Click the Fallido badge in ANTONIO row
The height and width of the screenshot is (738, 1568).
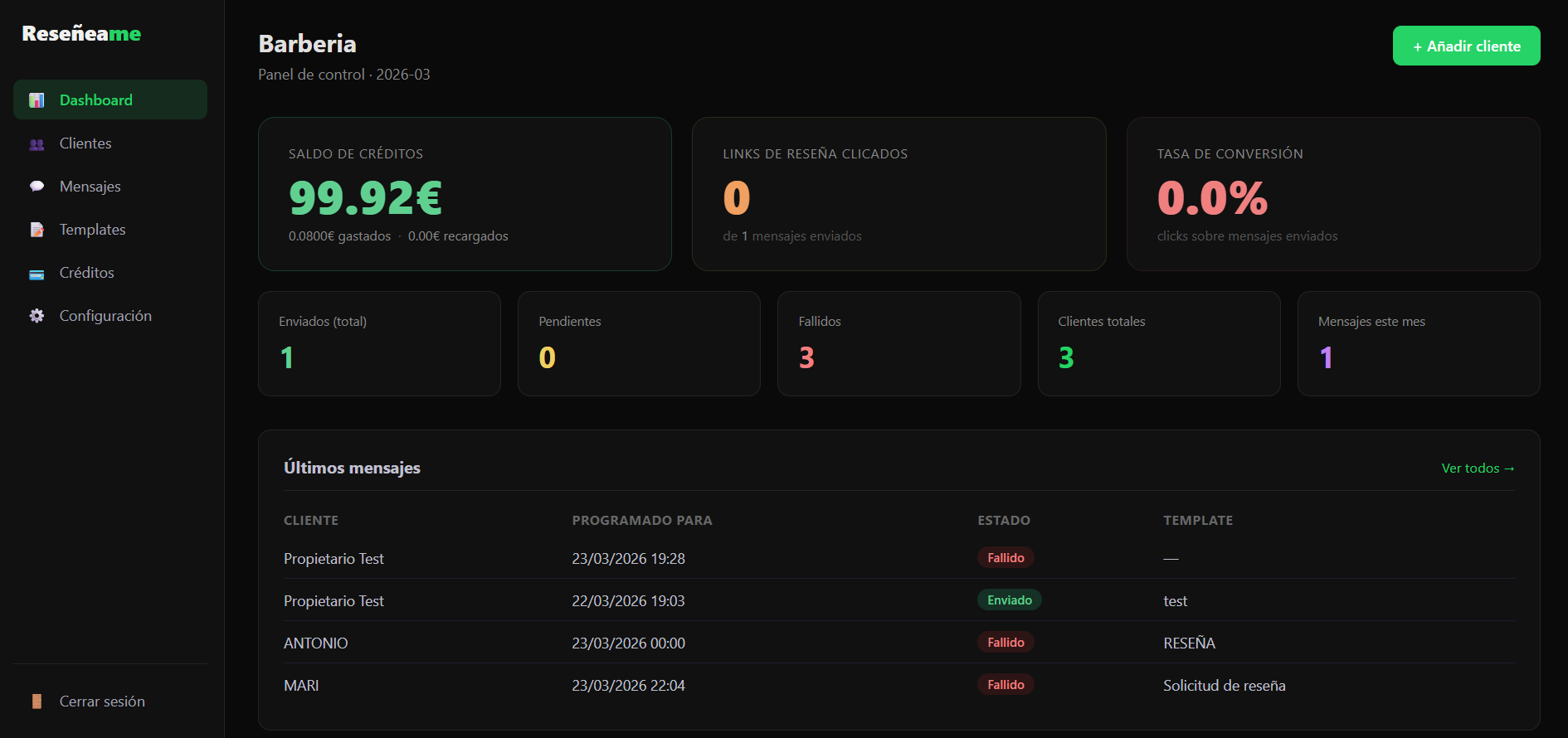[x=1006, y=643]
